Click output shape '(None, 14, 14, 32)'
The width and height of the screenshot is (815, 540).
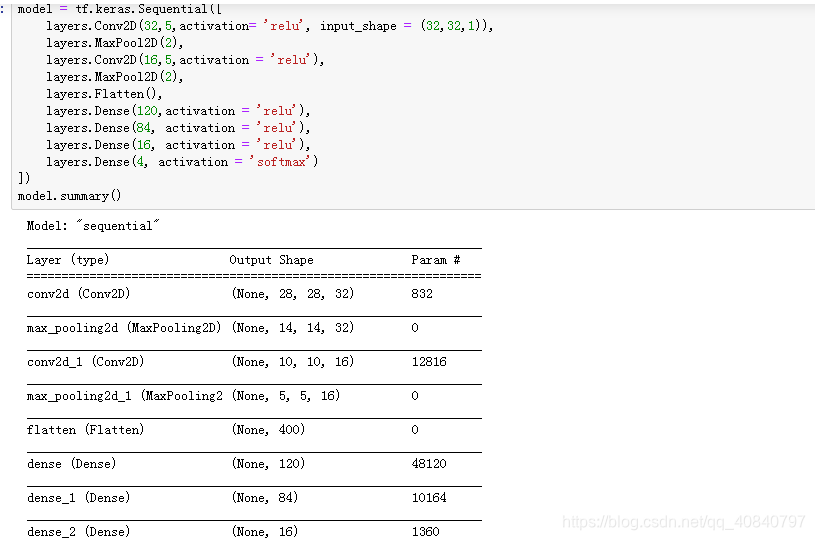point(293,328)
